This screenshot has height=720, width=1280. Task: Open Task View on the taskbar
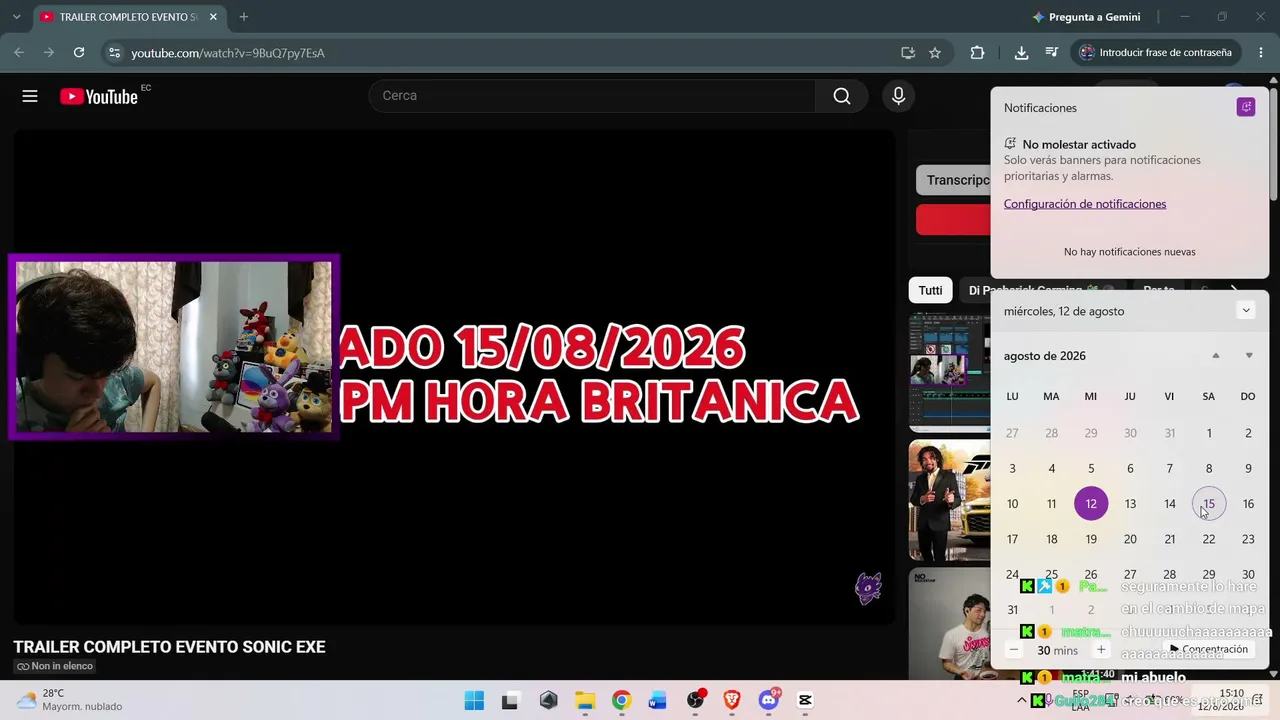tap(510, 700)
